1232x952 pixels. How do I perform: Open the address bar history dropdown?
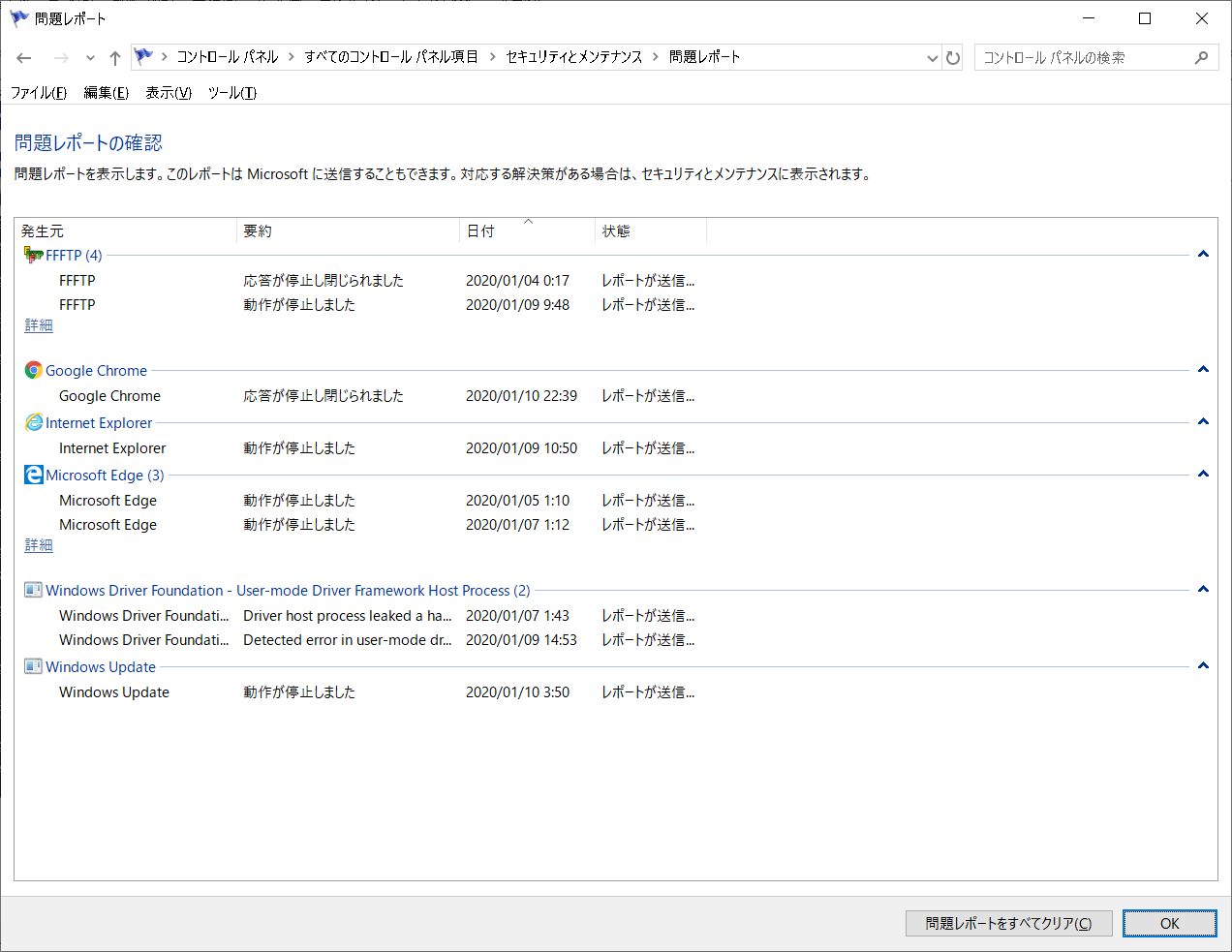pos(933,58)
